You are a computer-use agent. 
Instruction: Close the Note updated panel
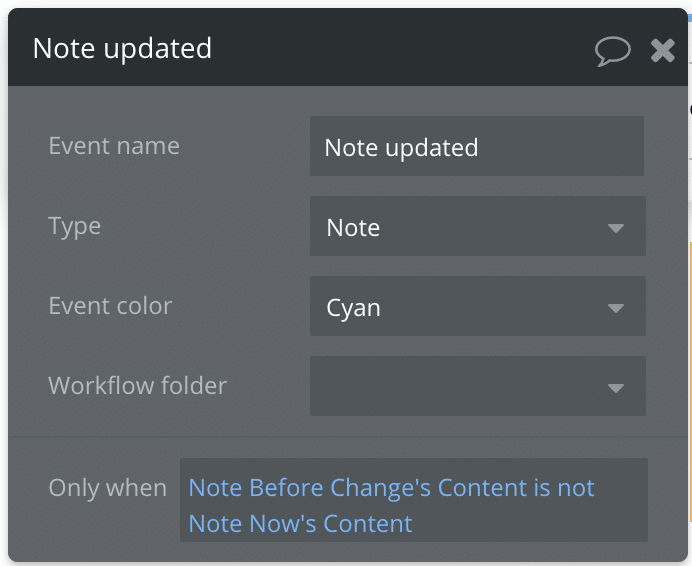click(x=663, y=50)
